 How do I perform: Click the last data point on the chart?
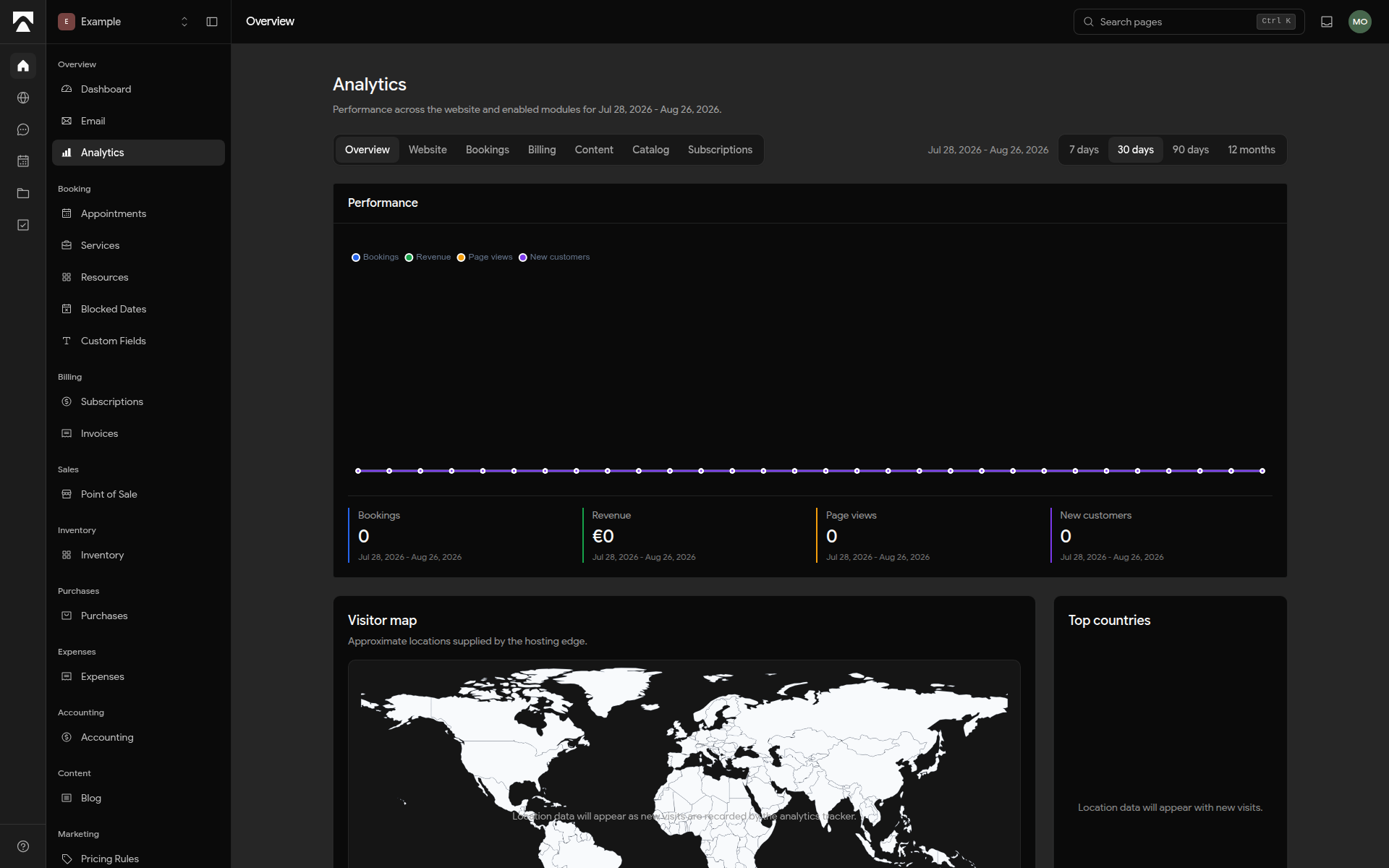tap(1262, 471)
